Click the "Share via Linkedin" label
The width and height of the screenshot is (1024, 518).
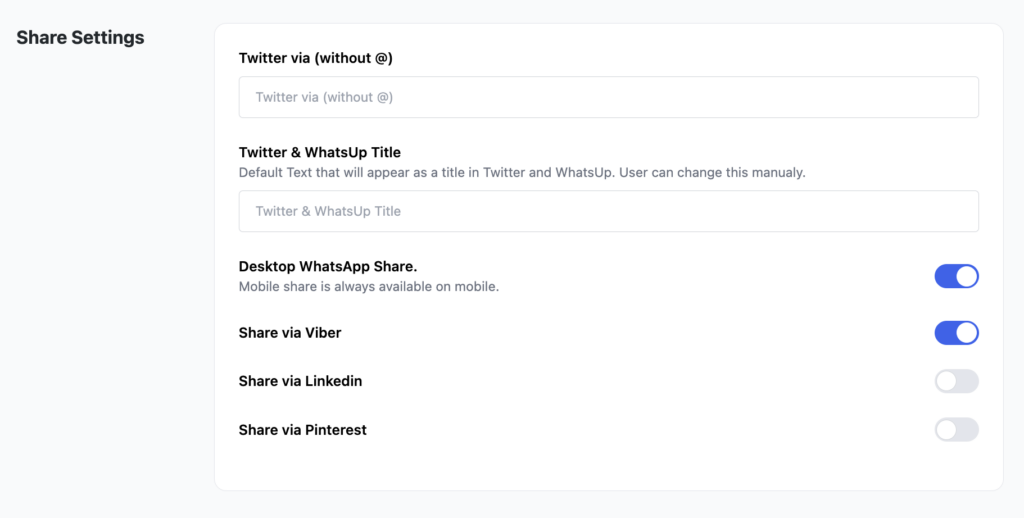pyautogui.click(x=300, y=381)
